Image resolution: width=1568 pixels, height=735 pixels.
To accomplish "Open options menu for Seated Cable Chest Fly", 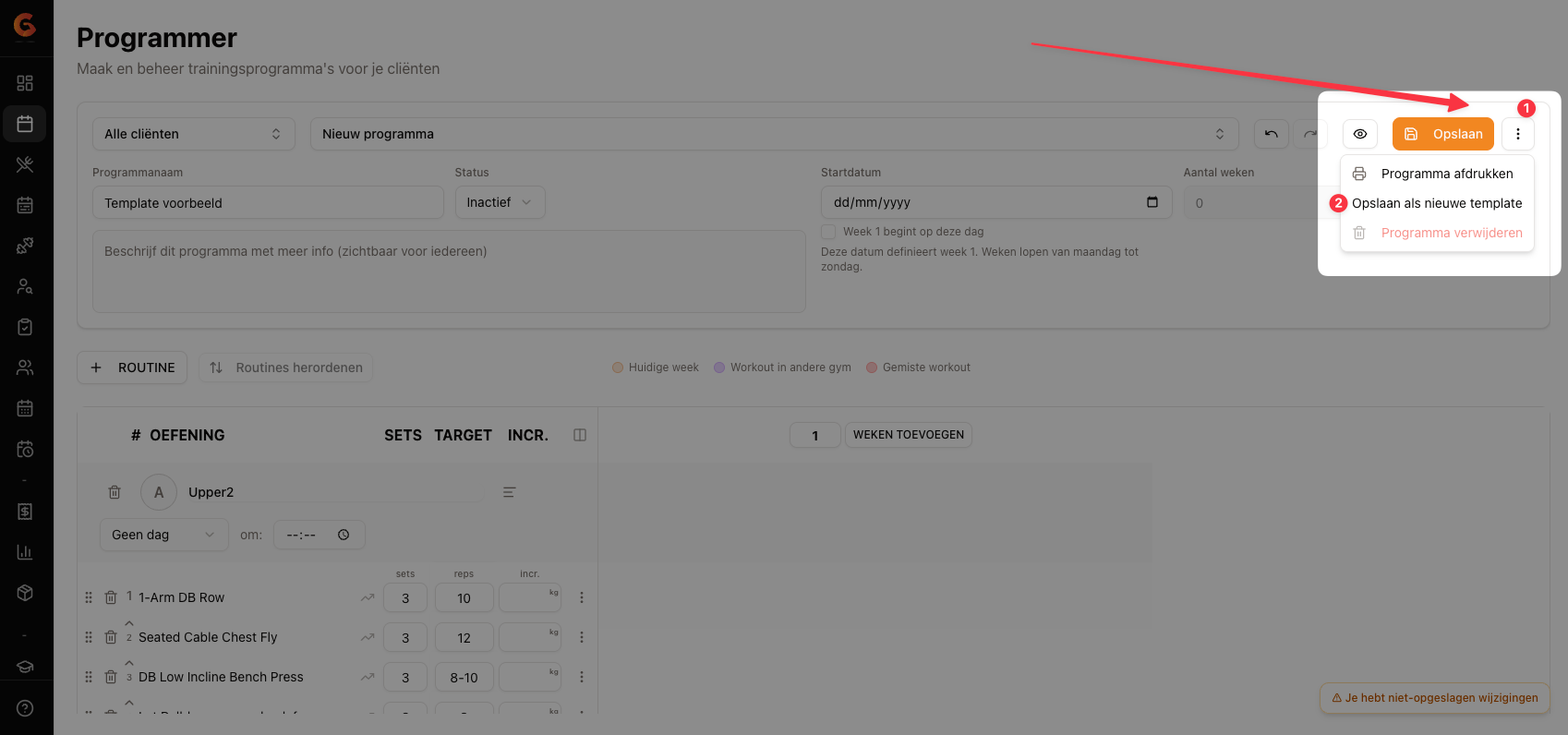I will [582, 637].
